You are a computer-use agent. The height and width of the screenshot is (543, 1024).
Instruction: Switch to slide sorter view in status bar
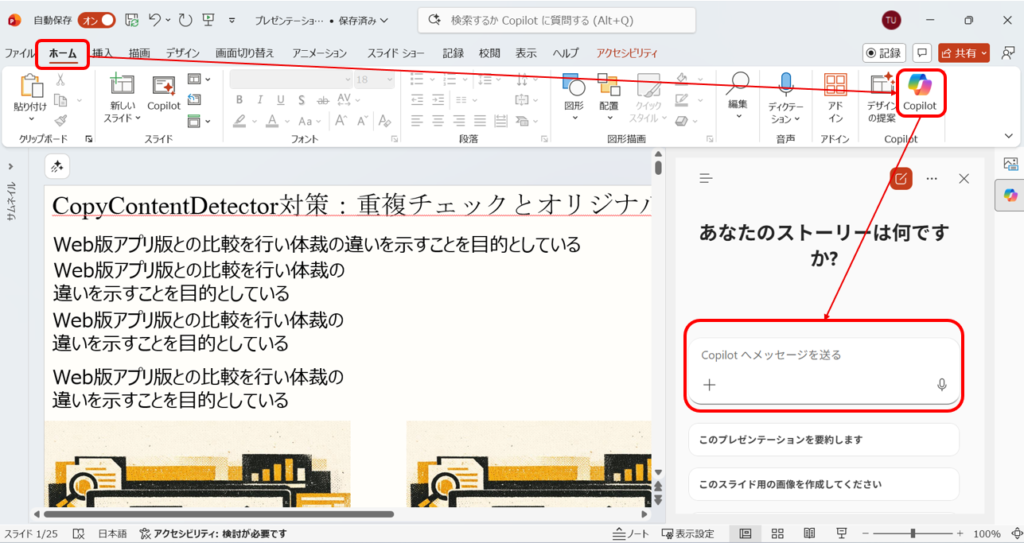pyautogui.click(x=777, y=533)
